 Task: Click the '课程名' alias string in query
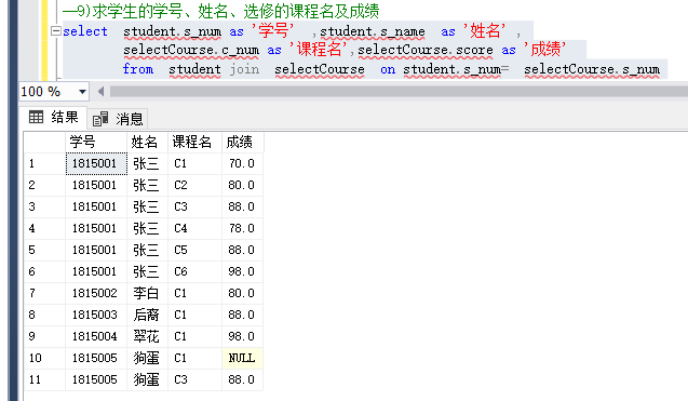[x=319, y=49]
